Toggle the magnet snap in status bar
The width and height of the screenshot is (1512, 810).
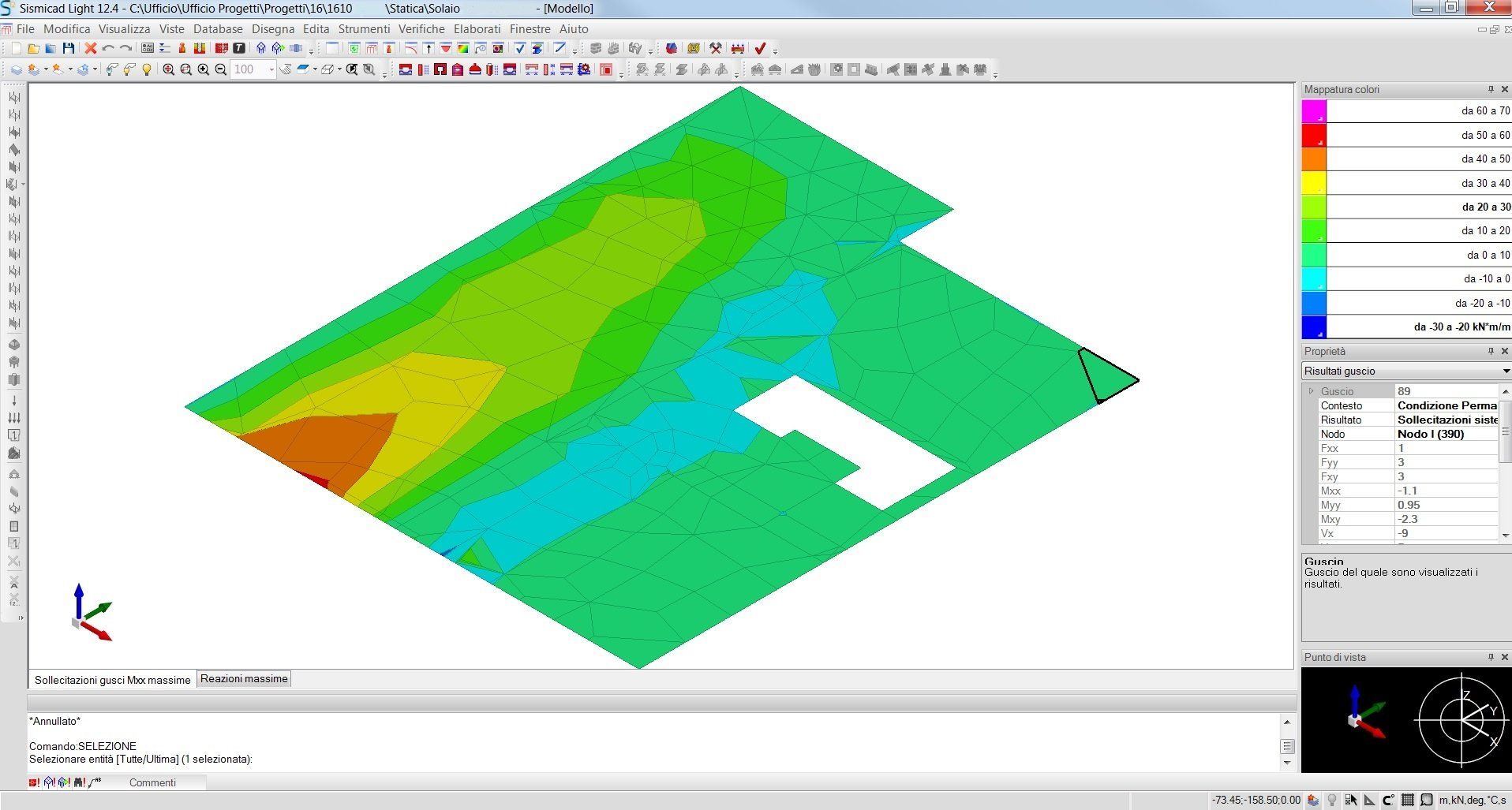tap(1388, 800)
